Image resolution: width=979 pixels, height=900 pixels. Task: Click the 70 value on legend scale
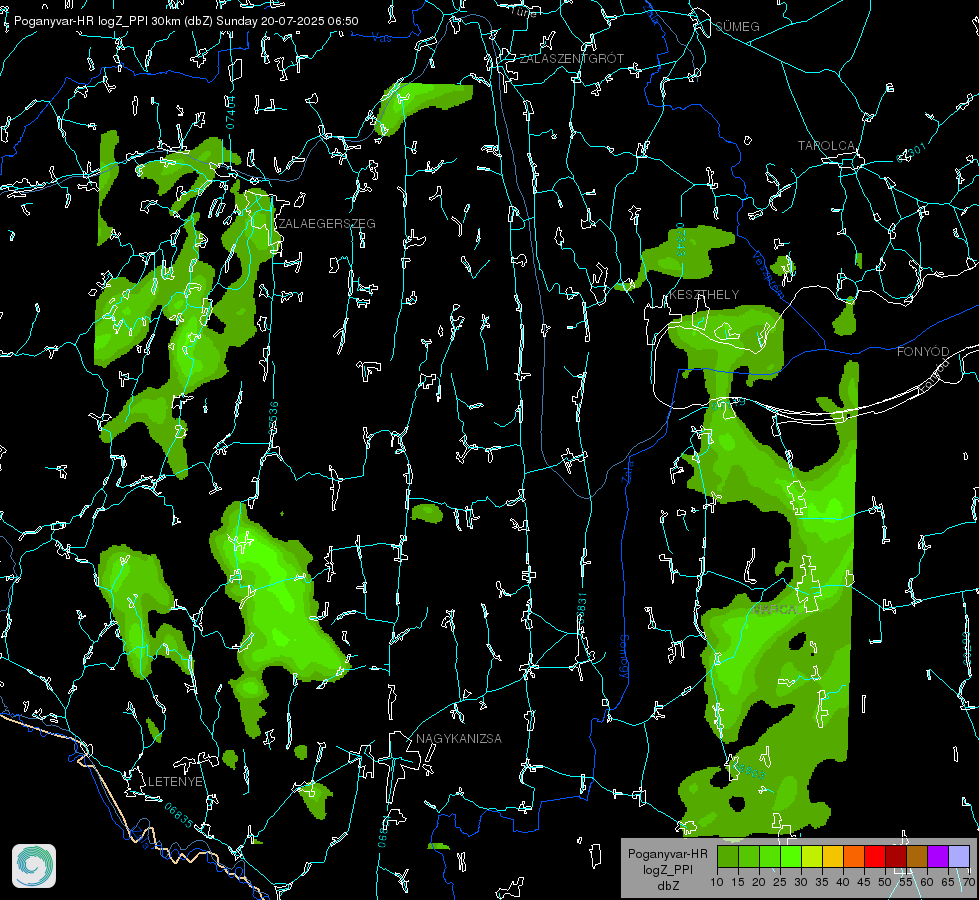(x=969, y=882)
